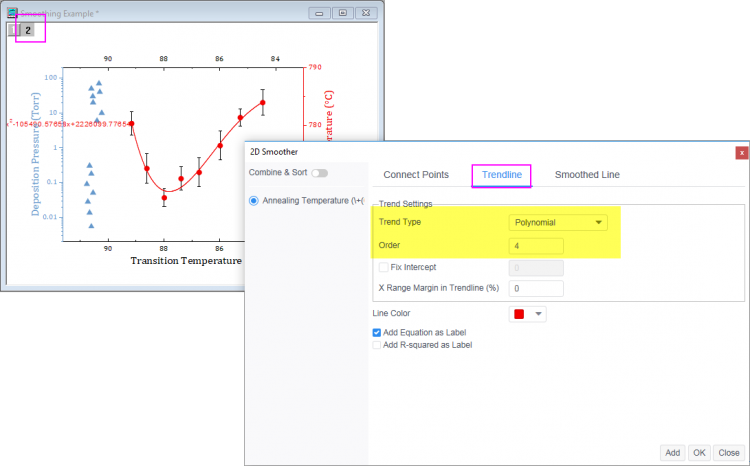Click the 2D Smoother dialog title
750x466 pixels.
[274, 152]
